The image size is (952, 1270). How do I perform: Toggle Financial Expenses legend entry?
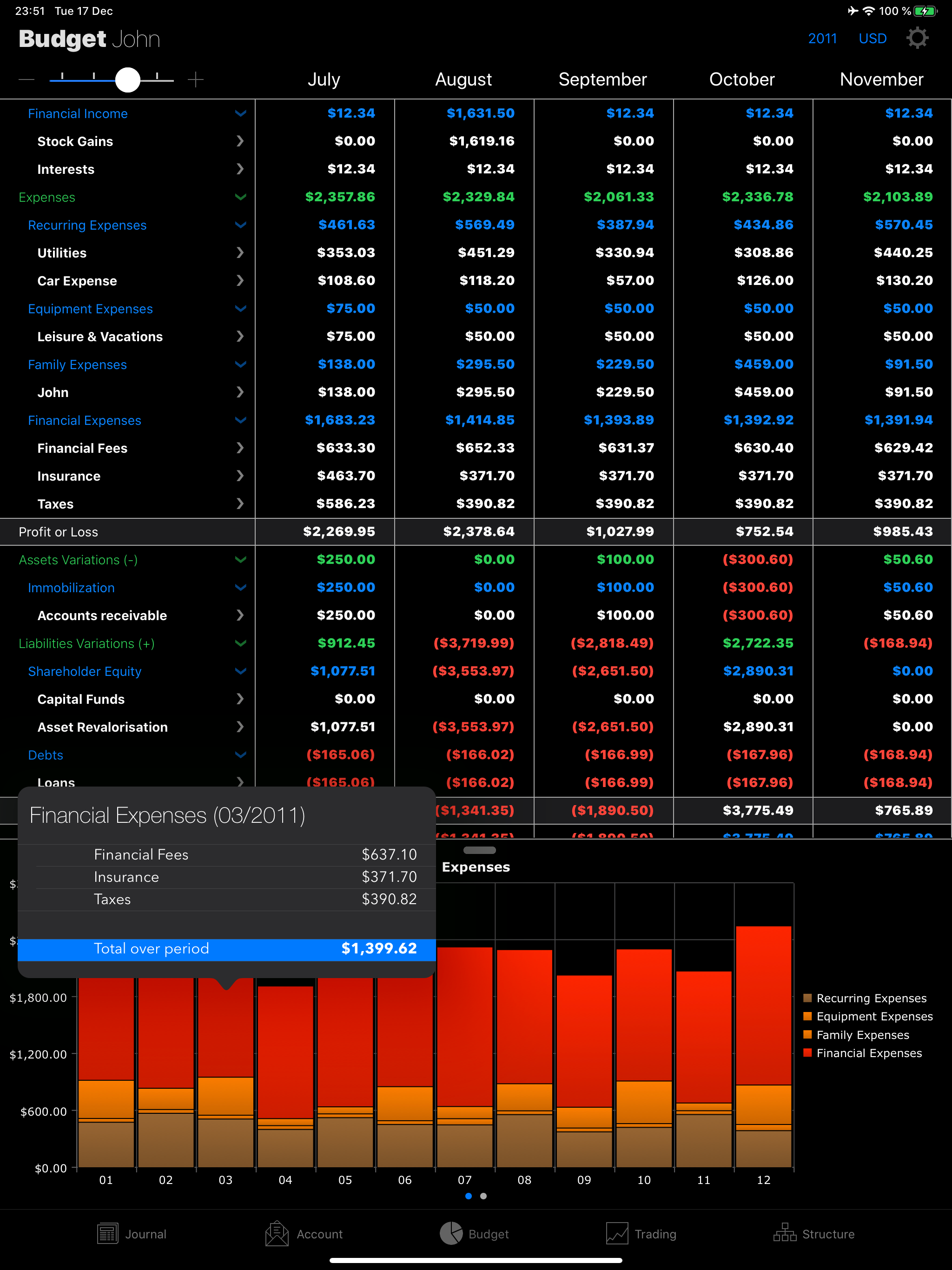[x=868, y=1053]
